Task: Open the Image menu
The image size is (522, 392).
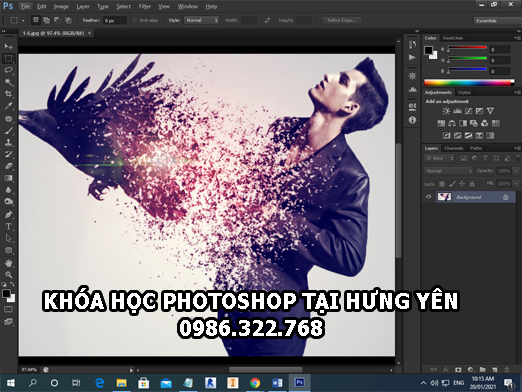Action: (61, 6)
